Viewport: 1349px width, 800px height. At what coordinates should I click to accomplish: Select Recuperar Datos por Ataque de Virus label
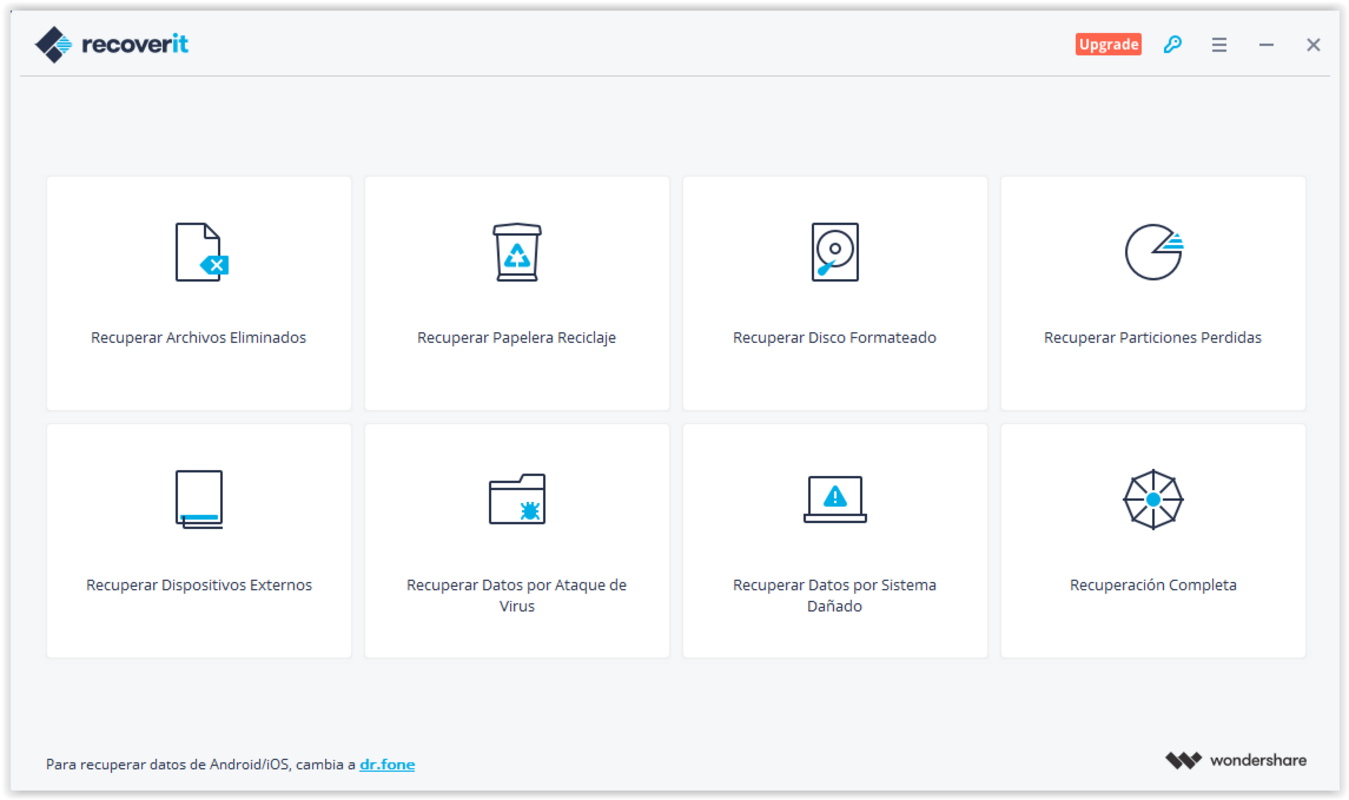pos(517,596)
